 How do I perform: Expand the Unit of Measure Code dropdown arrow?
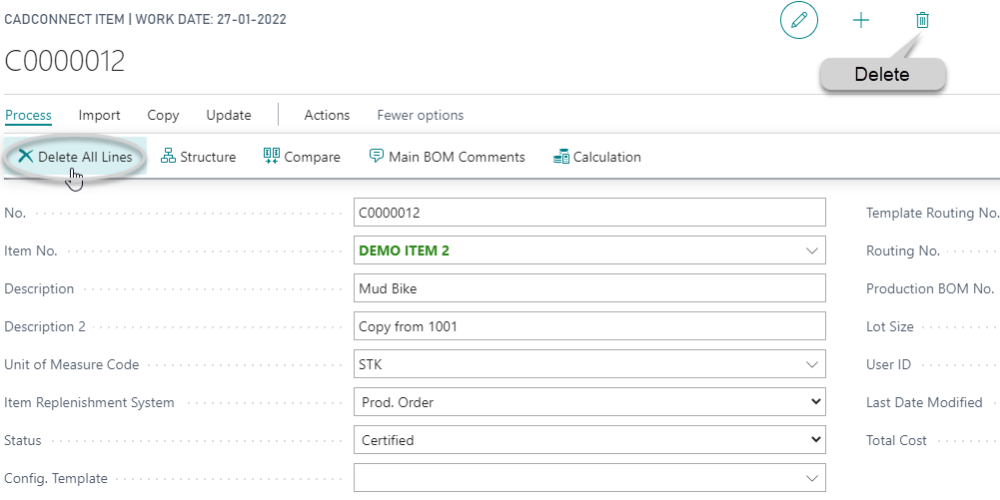pyautogui.click(x=812, y=365)
